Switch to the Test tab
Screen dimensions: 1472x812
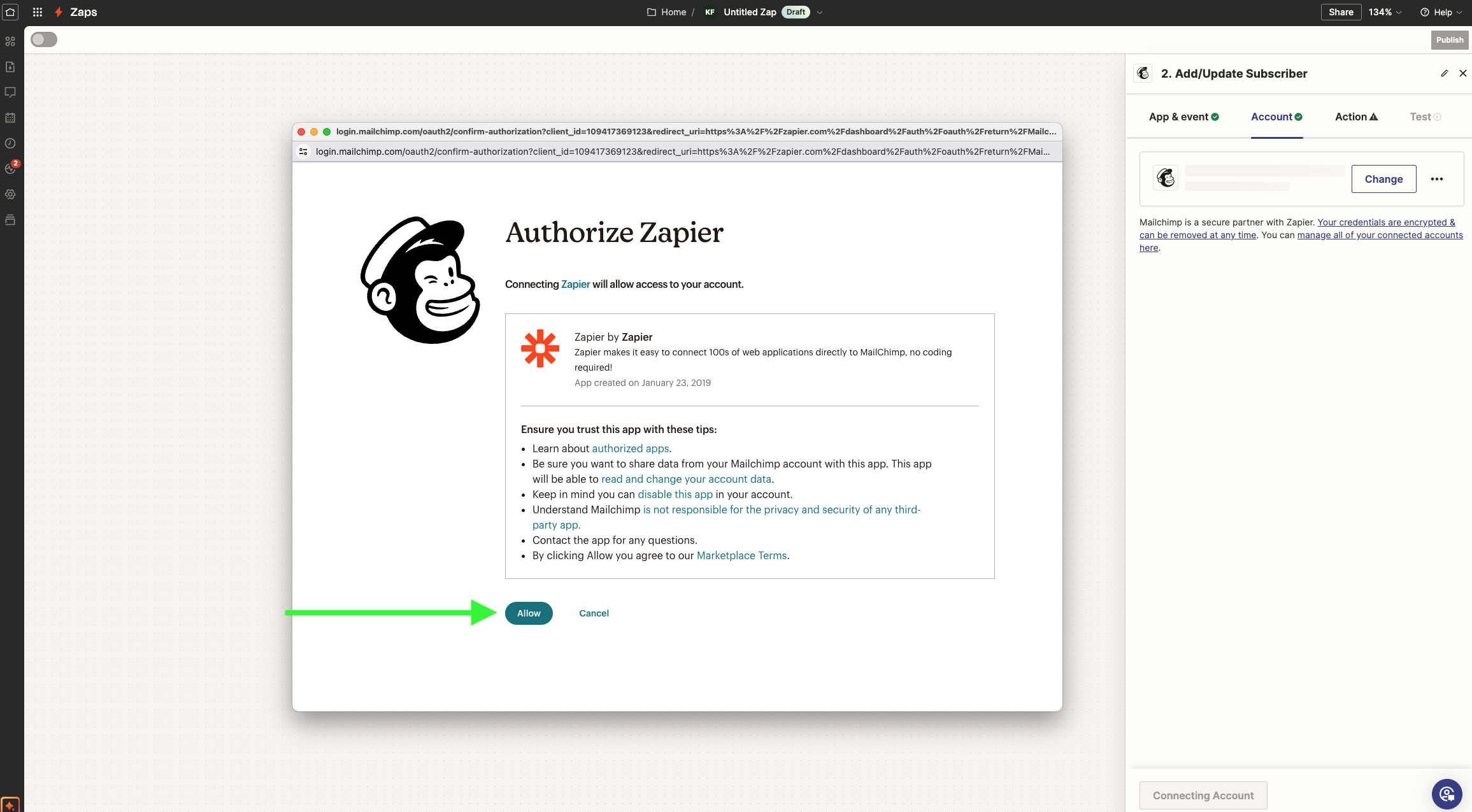pyautogui.click(x=1426, y=117)
